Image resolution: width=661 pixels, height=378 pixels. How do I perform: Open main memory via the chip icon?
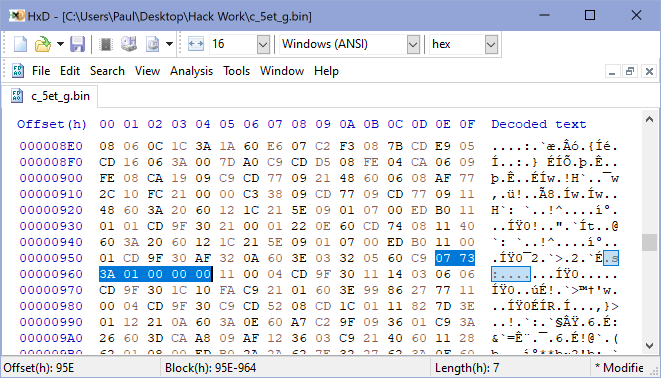click(x=105, y=44)
